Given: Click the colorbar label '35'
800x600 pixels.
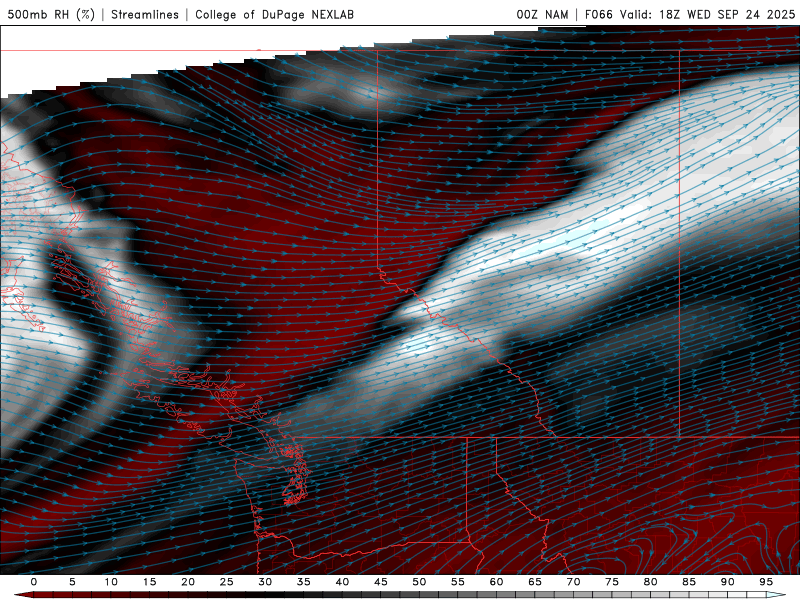Looking at the screenshot, I should click(x=304, y=582).
